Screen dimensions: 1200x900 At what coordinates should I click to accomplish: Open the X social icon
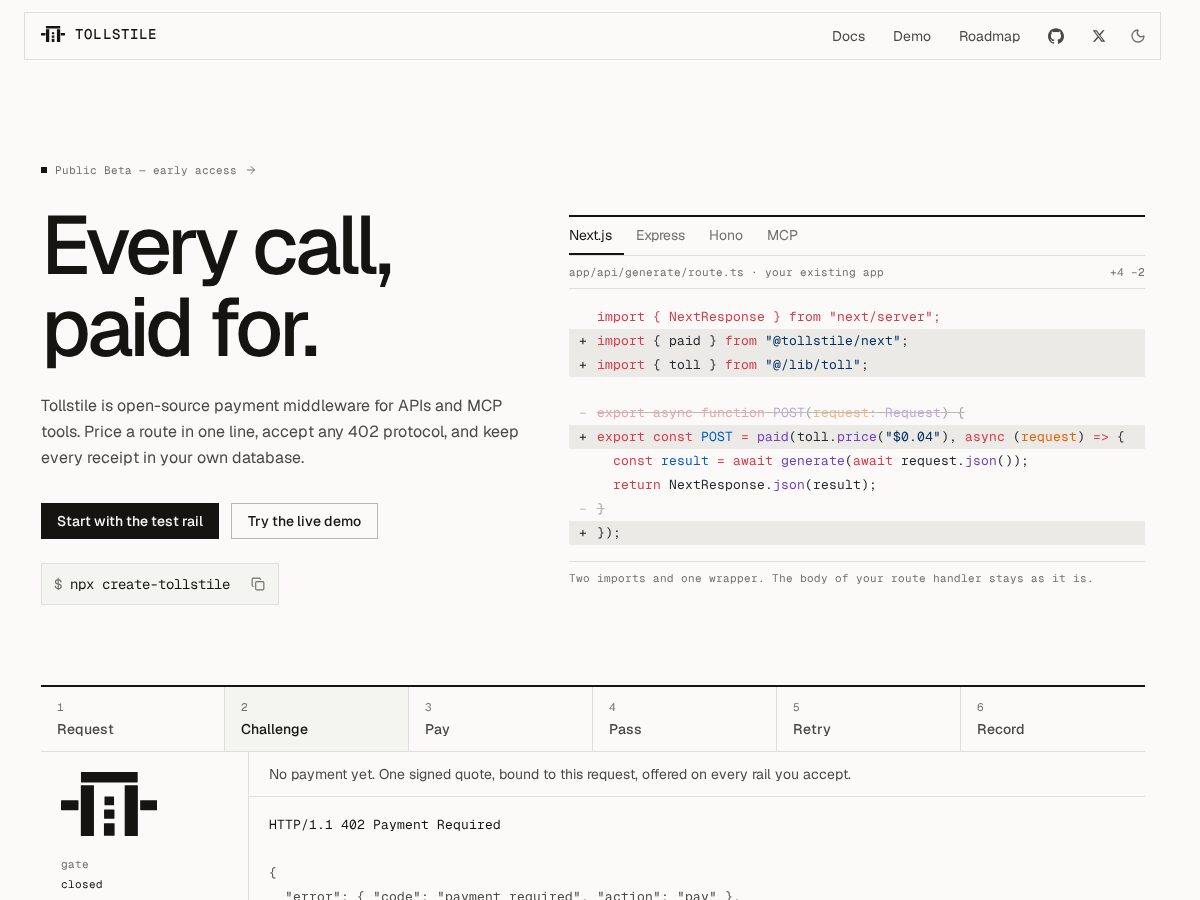click(1099, 36)
